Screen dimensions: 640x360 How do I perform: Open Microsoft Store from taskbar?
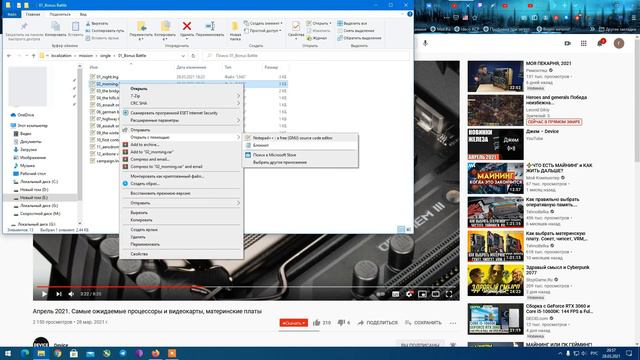pos(74,353)
